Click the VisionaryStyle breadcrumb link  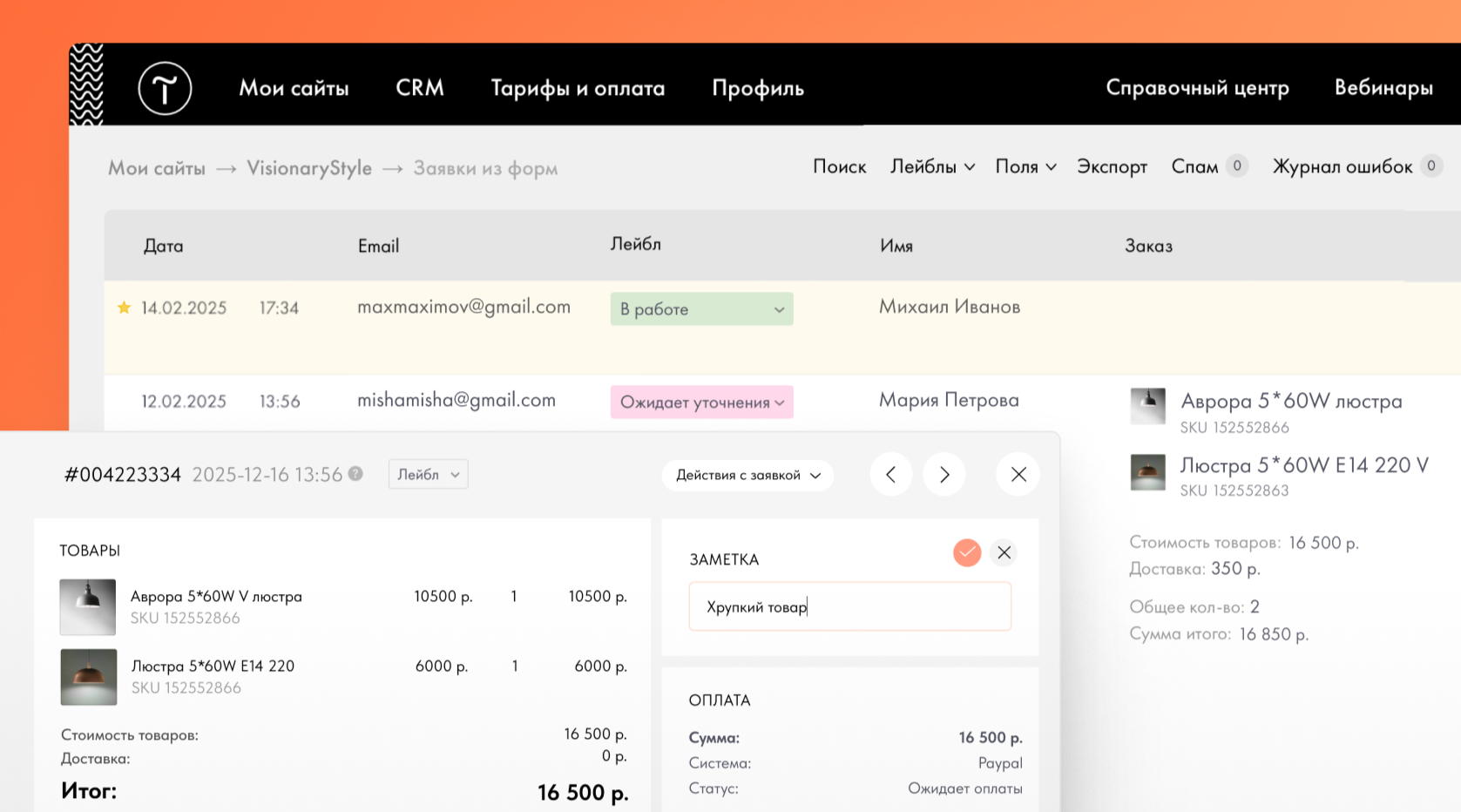[x=309, y=168]
